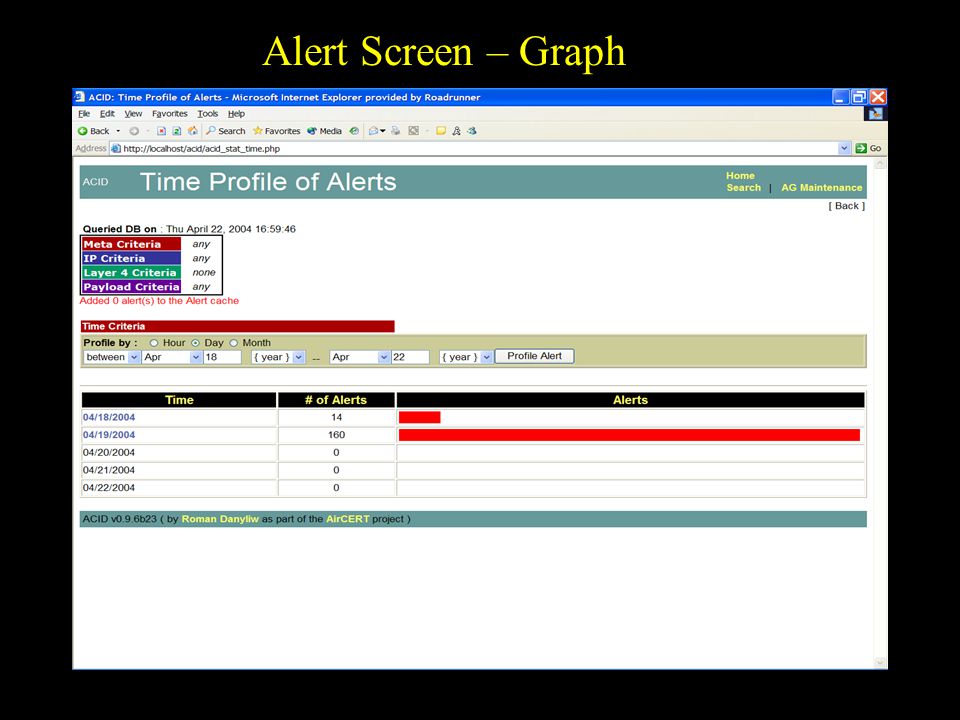Refresh the page with the Refresh icon
Screen dimensions: 960x720
[176, 131]
